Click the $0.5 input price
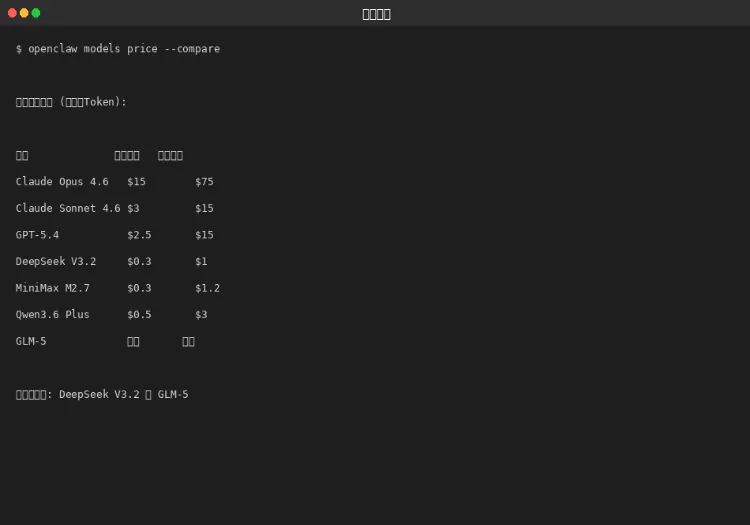Viewport: 750px width, 525px height. click(139, 315)
